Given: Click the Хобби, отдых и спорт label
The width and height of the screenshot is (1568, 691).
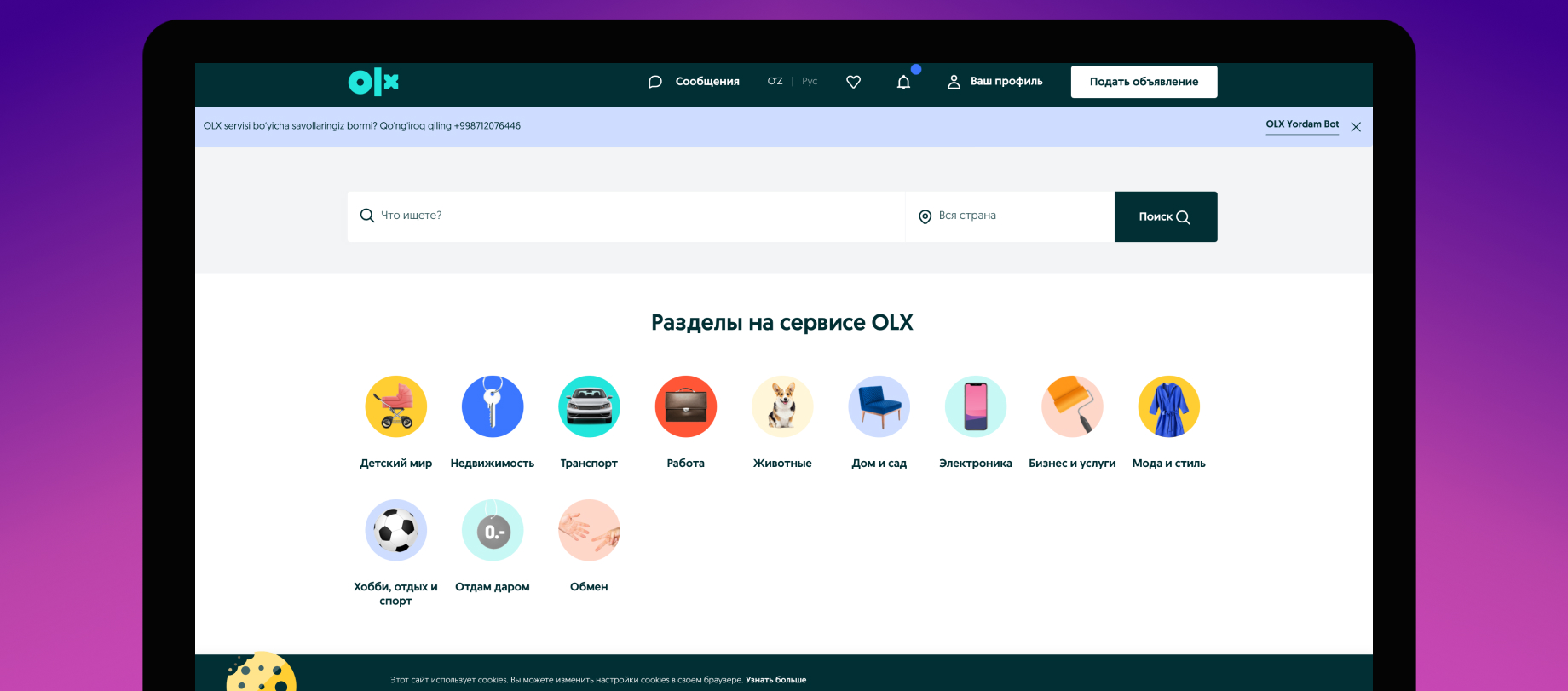Looking at the screenshot, I should pos(396,594).
